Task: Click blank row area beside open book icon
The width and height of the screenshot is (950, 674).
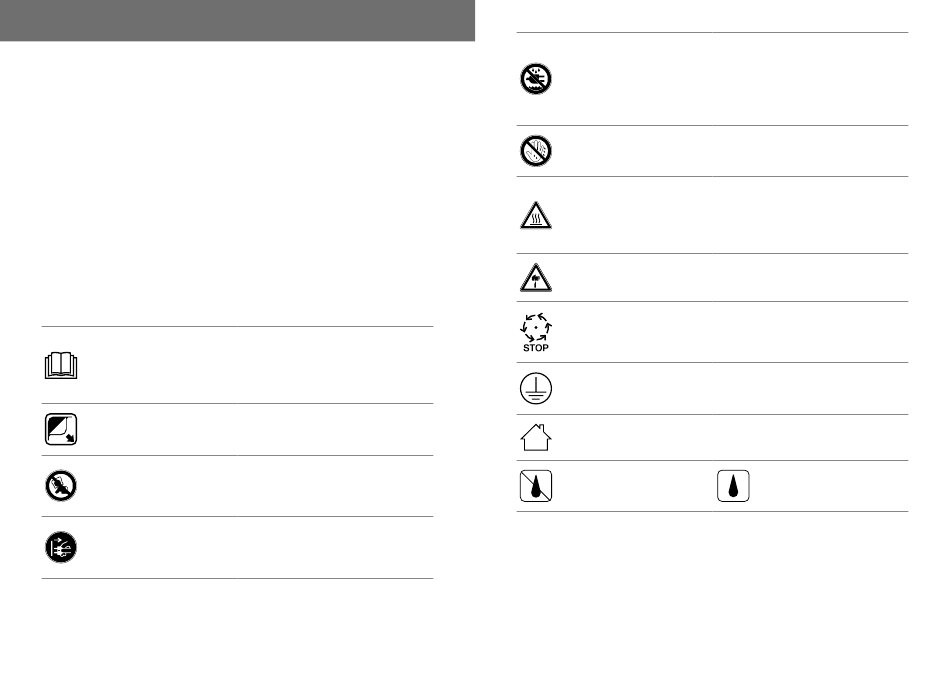Action: click(250, 365)
